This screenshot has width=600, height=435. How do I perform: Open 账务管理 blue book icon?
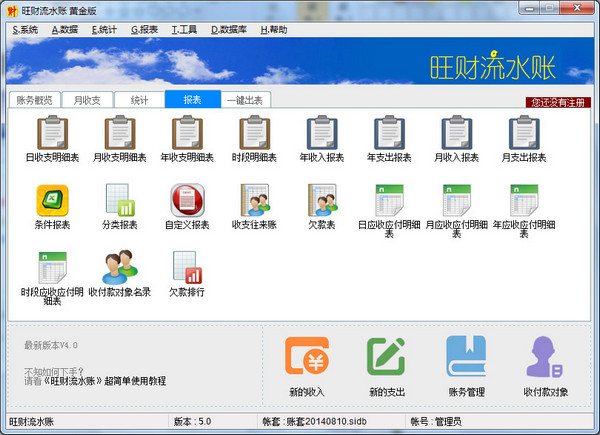[466, 356]
